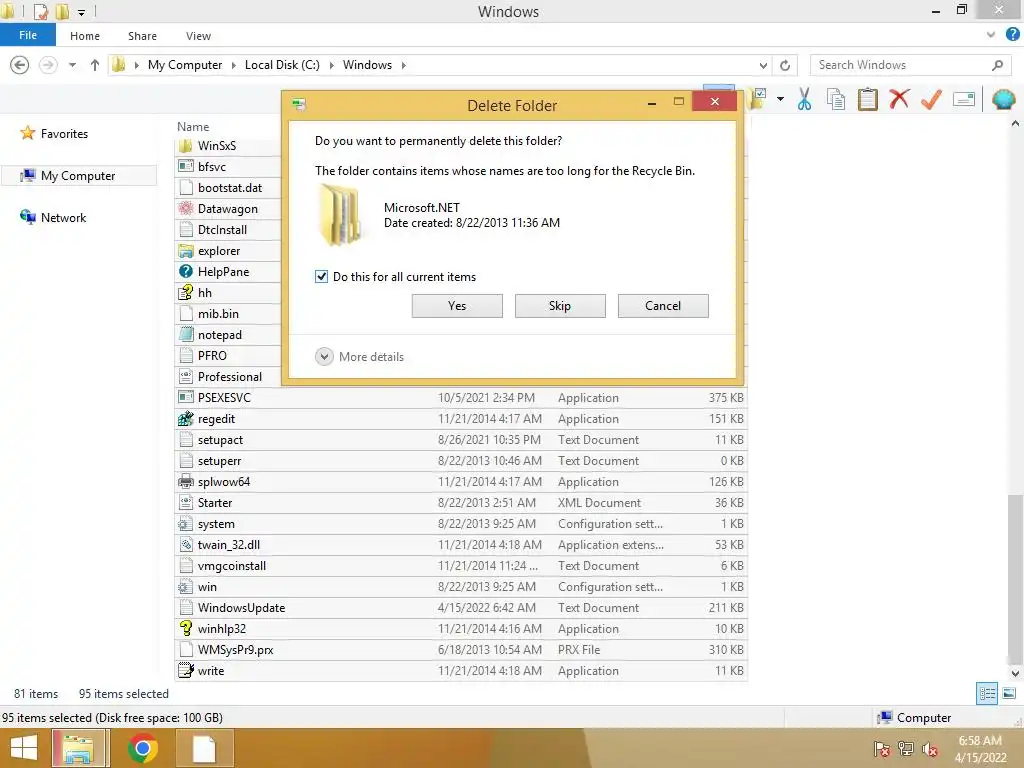Screen dimensions: 1024x768
Task: Click the File Explorer taskbar button
Action: click(x=78, y=748)
